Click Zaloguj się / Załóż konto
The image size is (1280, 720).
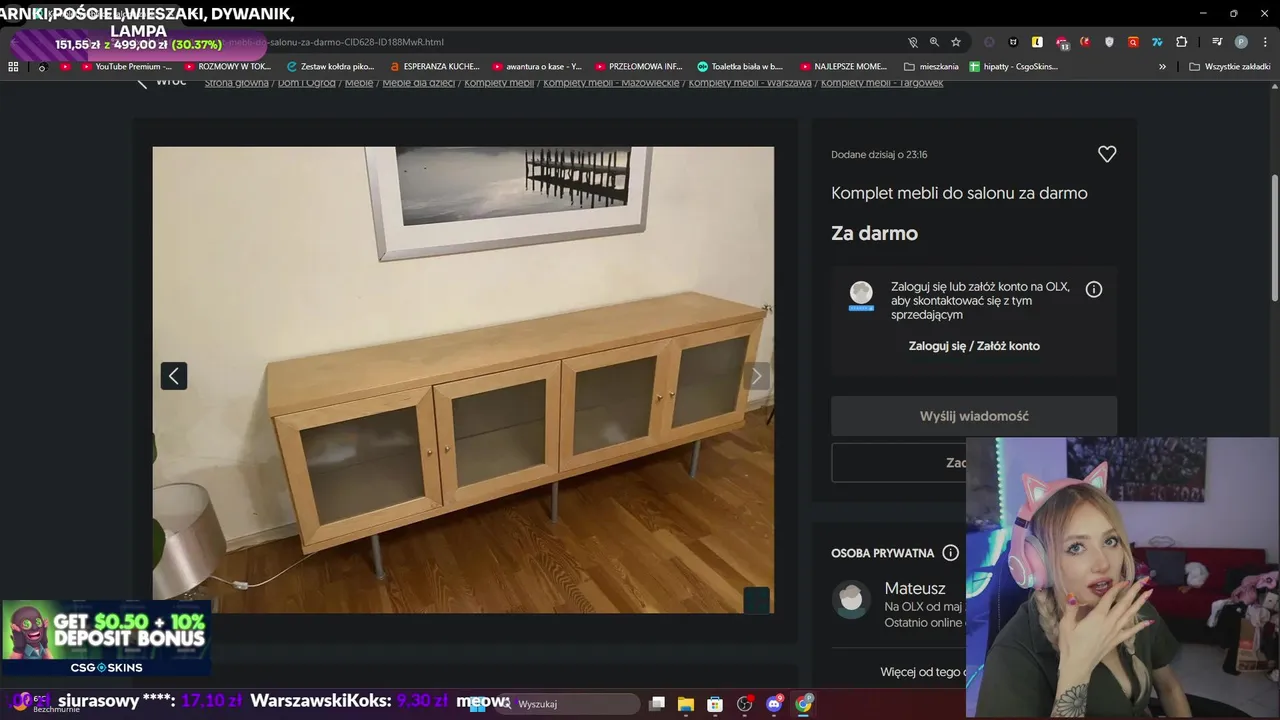974,346
